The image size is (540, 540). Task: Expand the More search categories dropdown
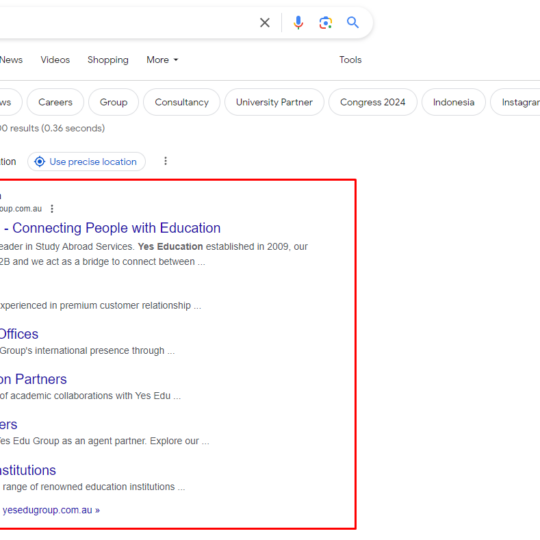pyautogui.click(x=162, y=60)
